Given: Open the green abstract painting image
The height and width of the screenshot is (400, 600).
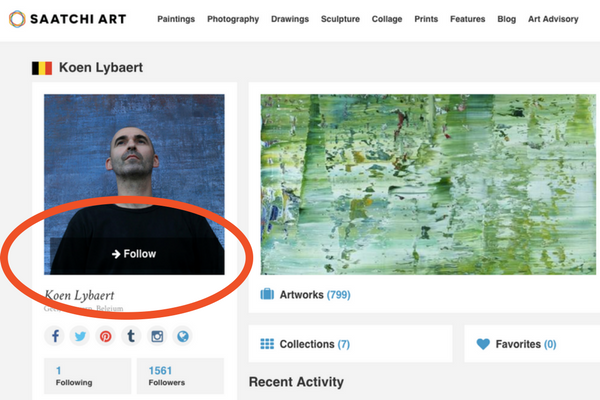Looking at the screenshot, I should click(428, 184).
